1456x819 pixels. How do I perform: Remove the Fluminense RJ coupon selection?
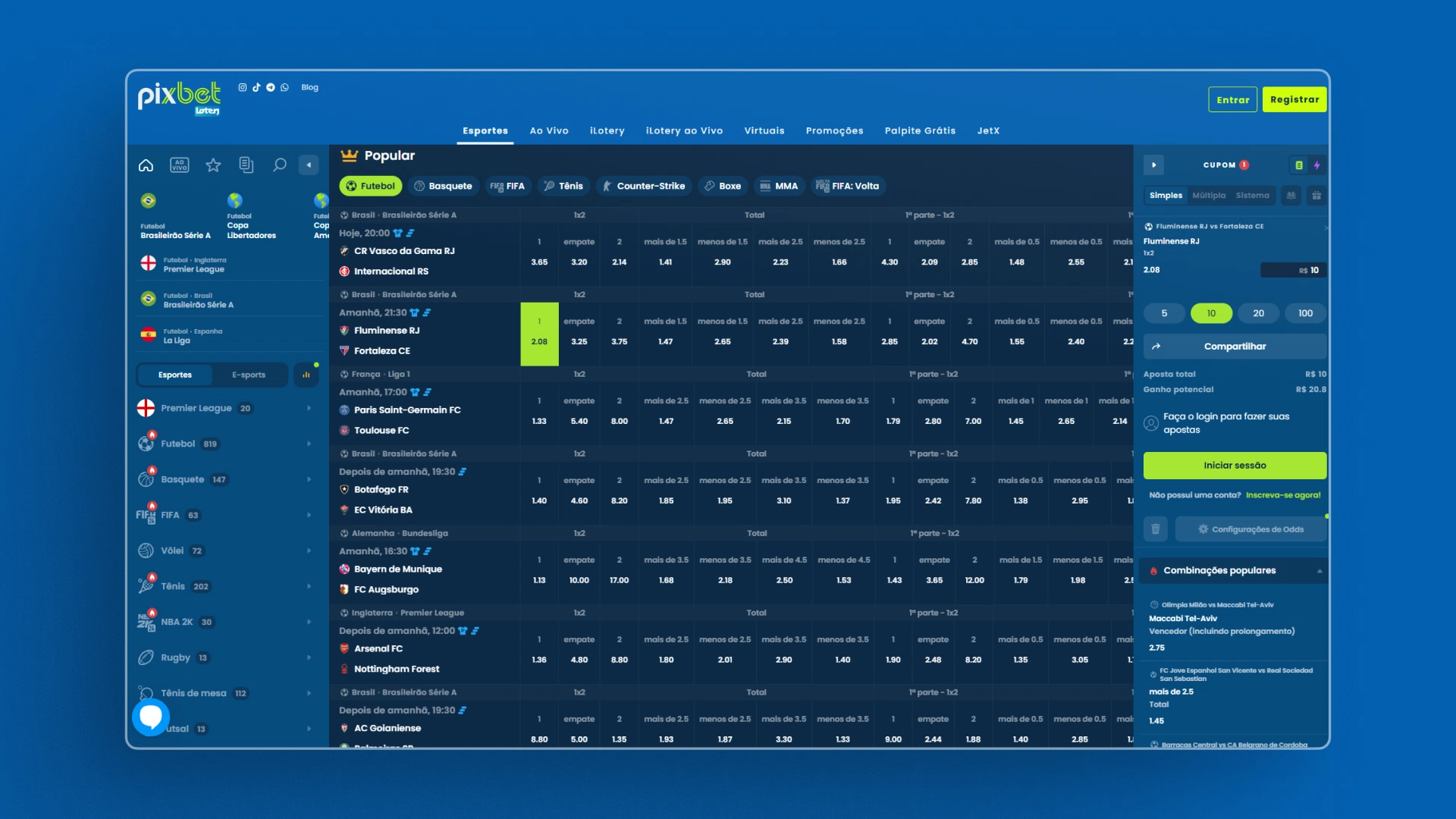(1326, 227)
